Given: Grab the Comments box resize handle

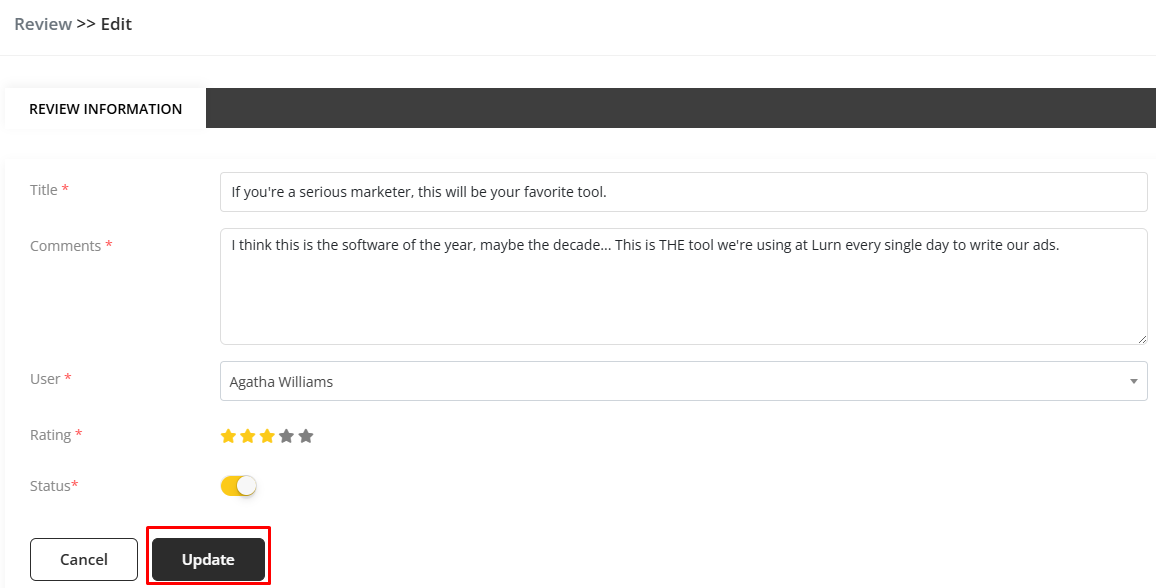Looking at the screenshot, I should (x=1141, y=338).
